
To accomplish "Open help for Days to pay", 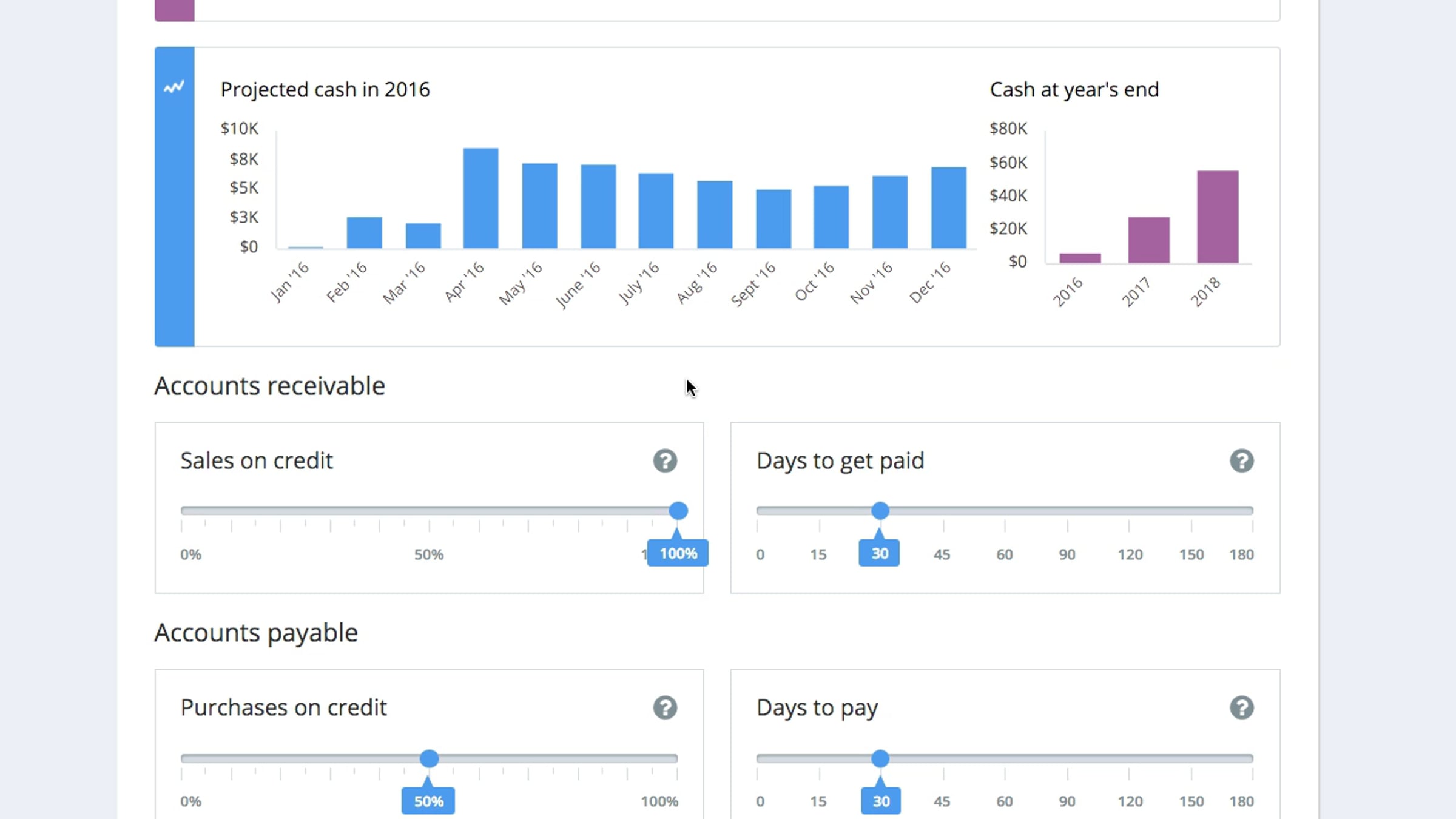I will (1241, 707).
